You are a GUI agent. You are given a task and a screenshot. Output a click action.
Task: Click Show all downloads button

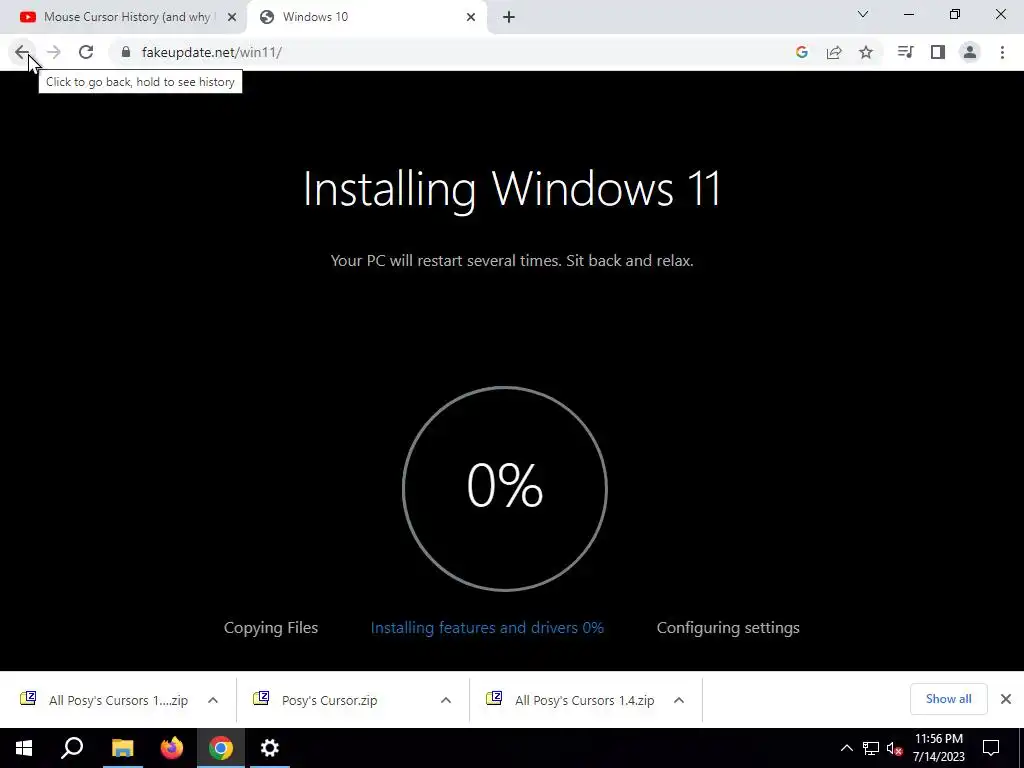click(948, 699)
